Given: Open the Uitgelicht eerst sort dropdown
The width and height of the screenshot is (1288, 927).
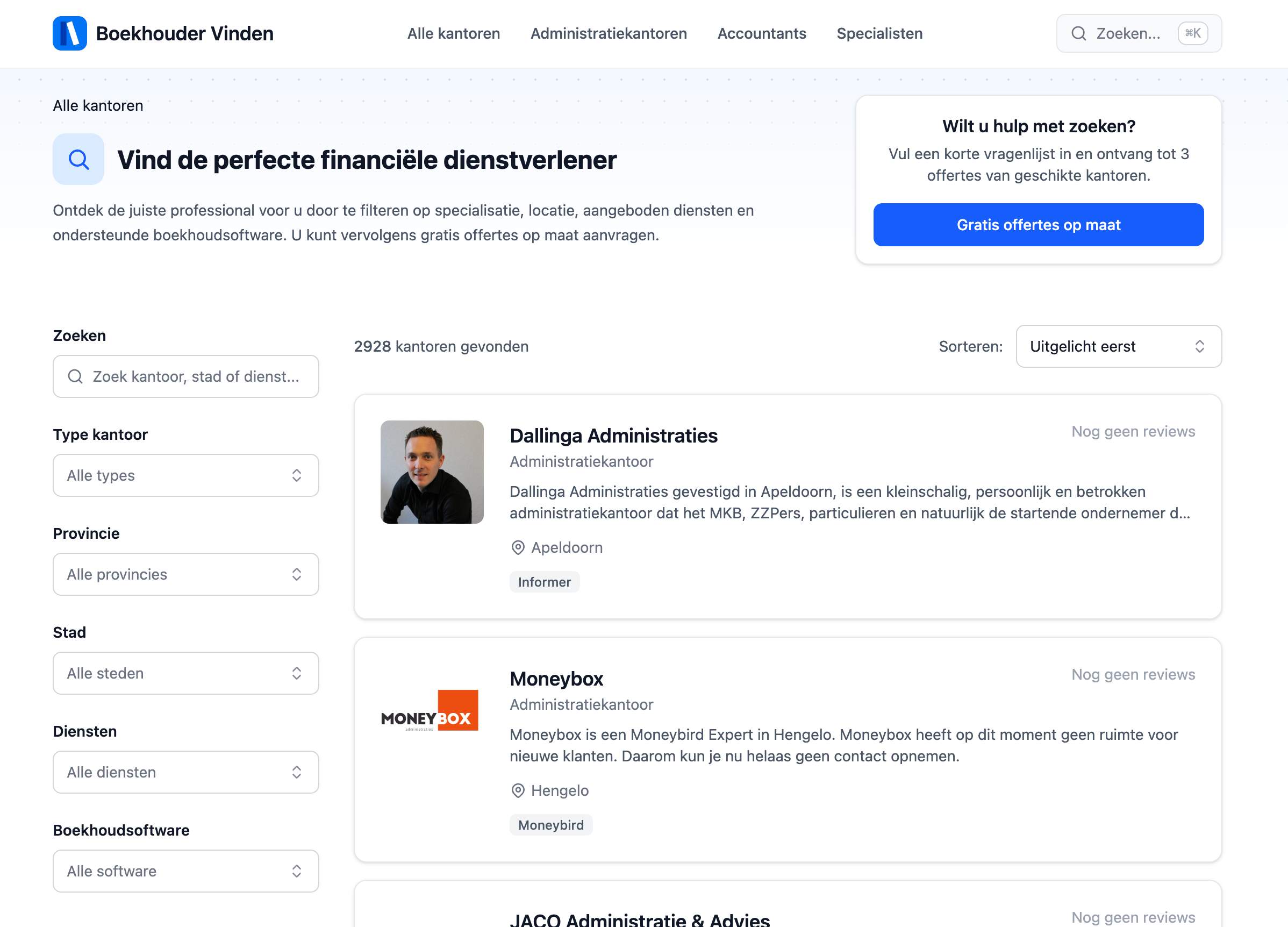Looking at the screenshot, I should [1117, 346].
